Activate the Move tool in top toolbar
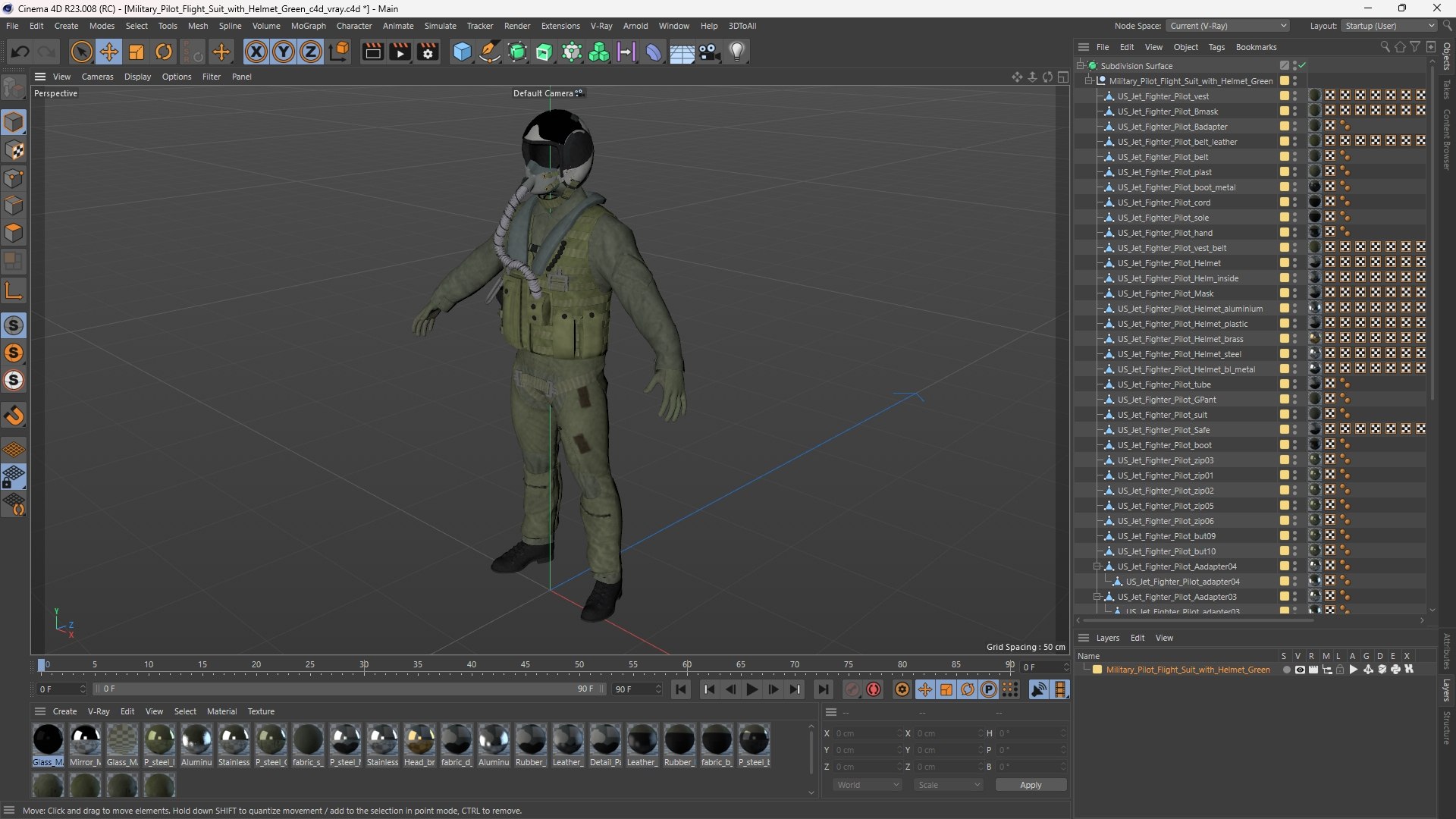 109,52
